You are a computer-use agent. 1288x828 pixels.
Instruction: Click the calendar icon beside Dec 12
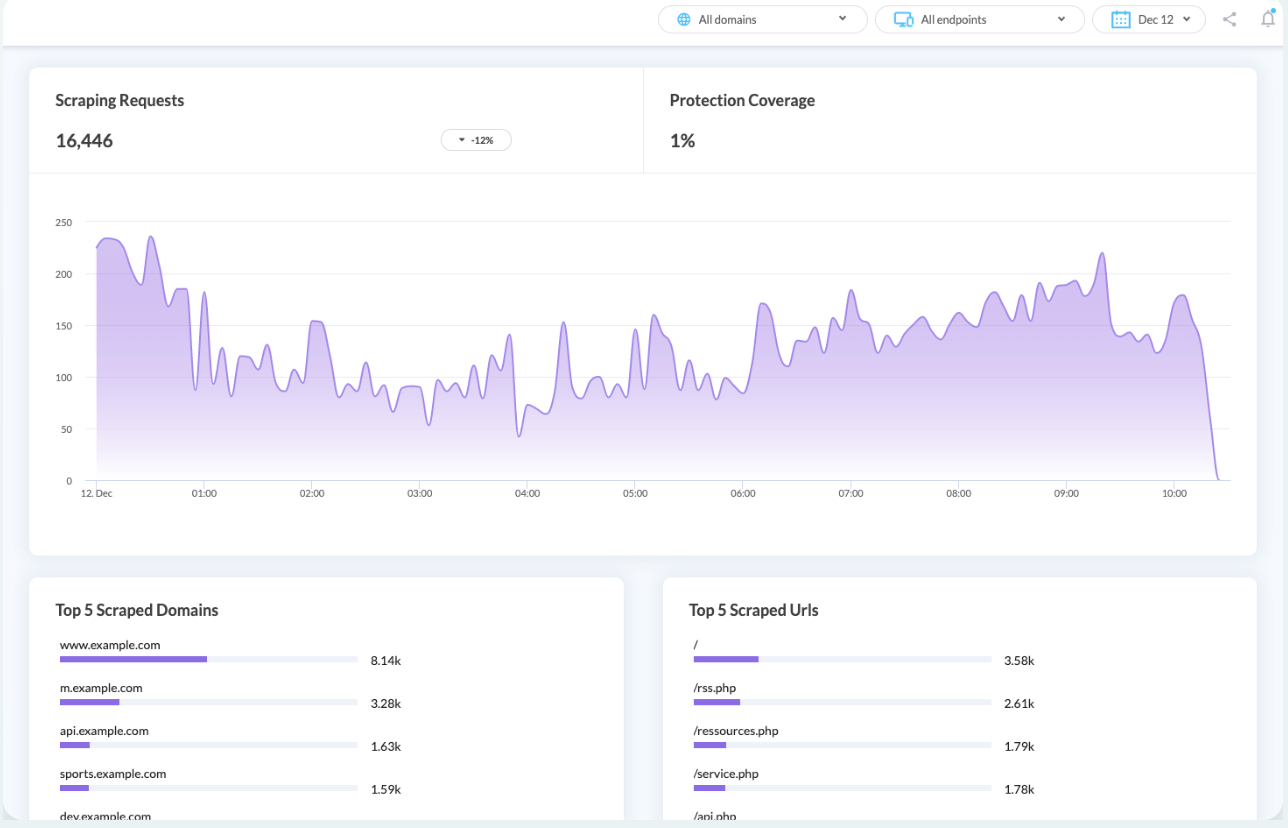tap(1121, 19)
